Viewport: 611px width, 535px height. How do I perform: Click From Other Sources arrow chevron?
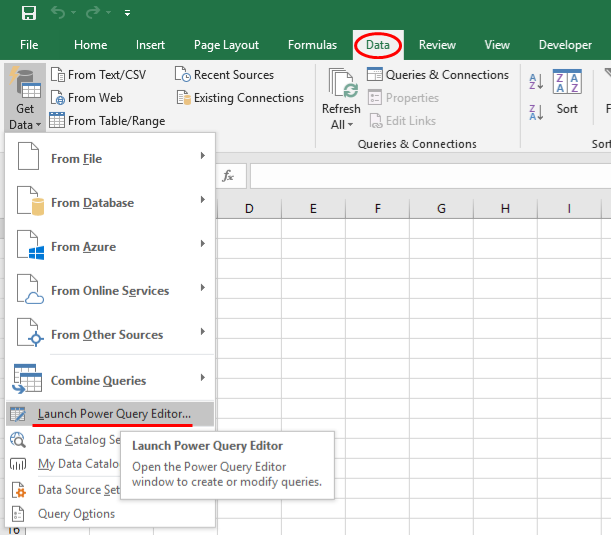(x=203, y=332)
